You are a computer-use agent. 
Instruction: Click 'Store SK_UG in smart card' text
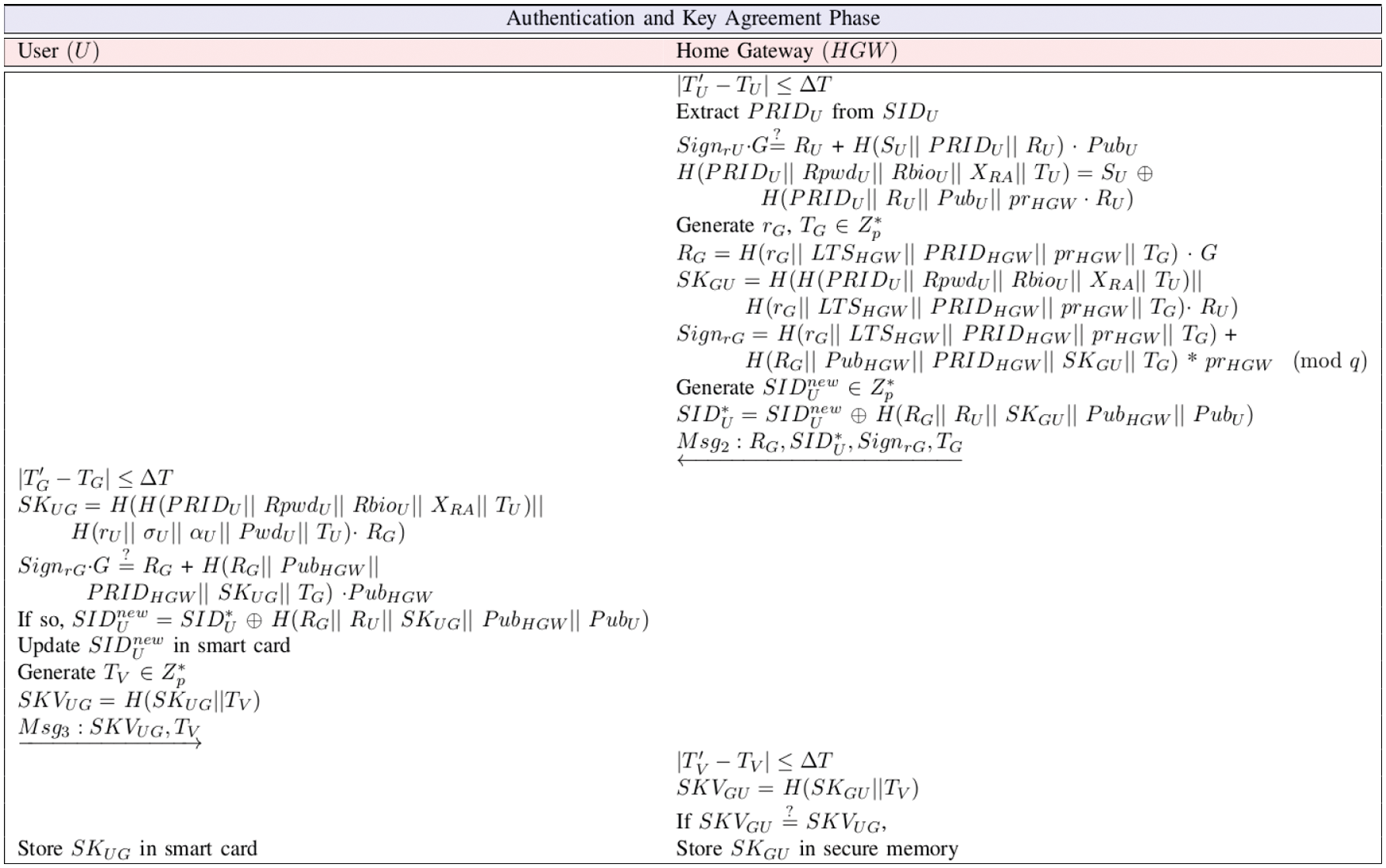[x=137, y=849]
